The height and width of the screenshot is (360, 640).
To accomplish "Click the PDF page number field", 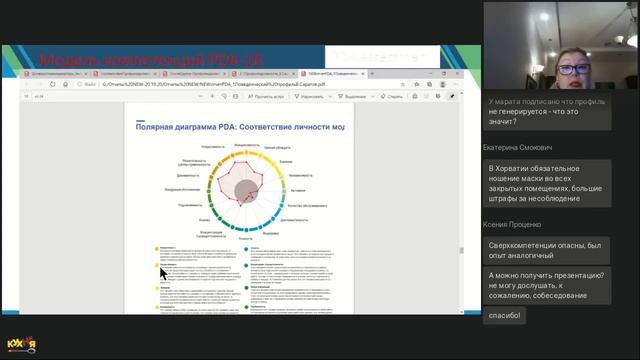I will click(x=27, y=96).
